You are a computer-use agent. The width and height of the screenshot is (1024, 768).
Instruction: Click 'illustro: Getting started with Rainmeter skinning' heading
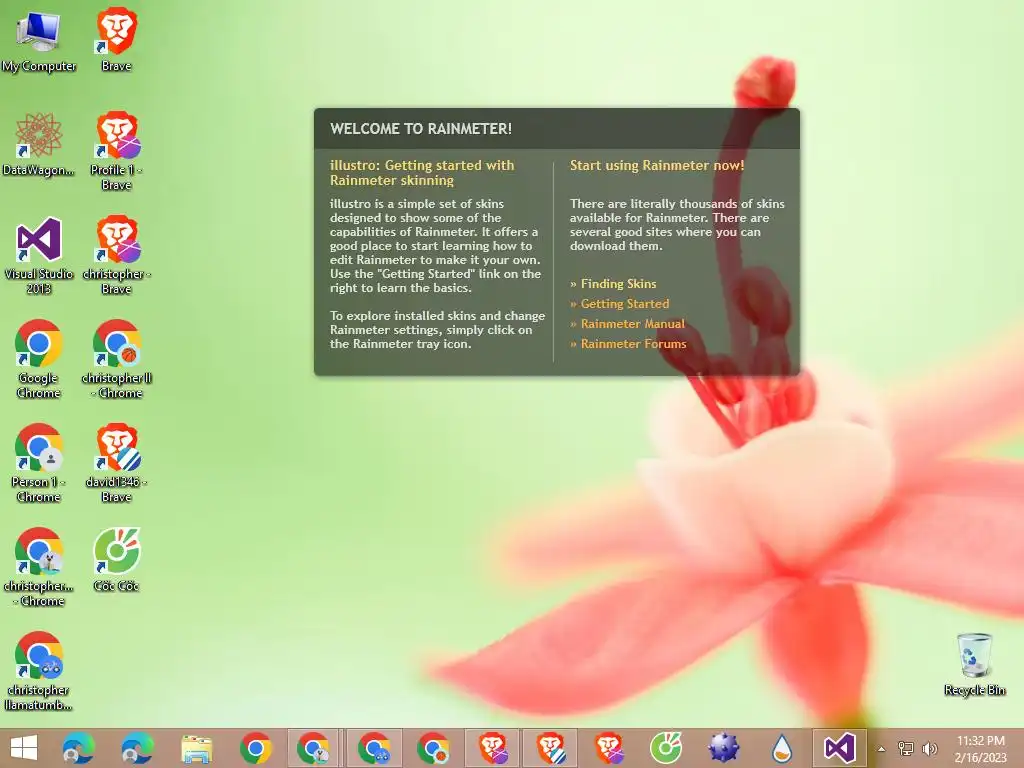(x=422, y=172)
